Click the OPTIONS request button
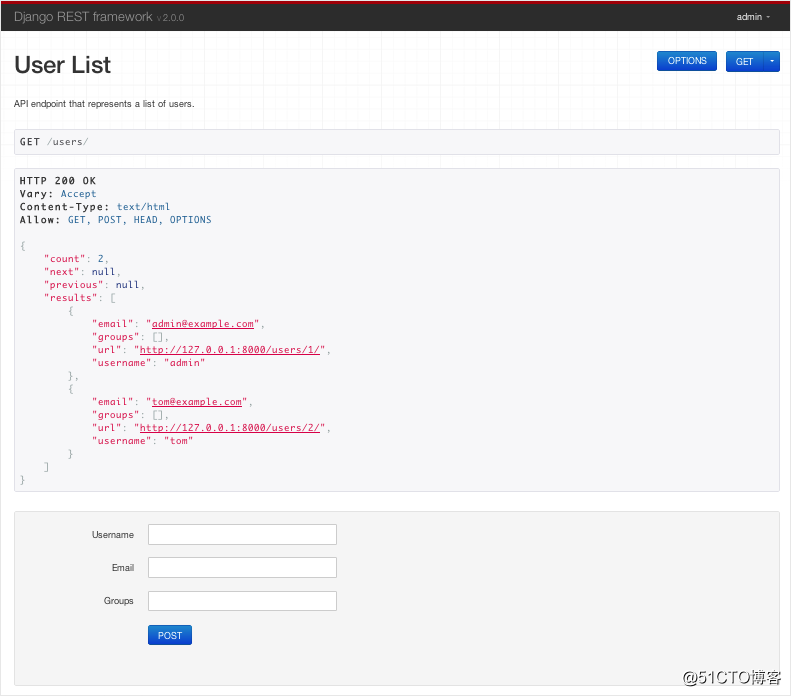 687,61
